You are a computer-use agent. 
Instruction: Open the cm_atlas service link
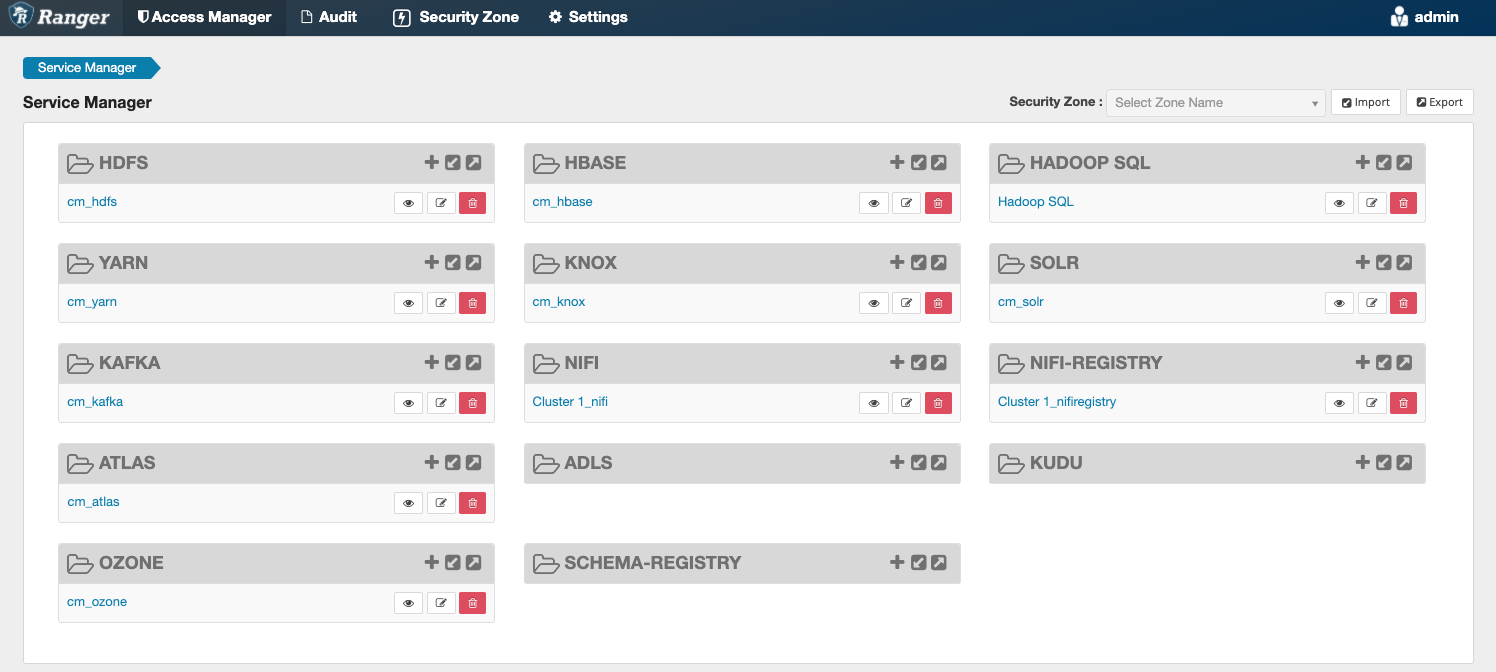[x=93, y=502]
